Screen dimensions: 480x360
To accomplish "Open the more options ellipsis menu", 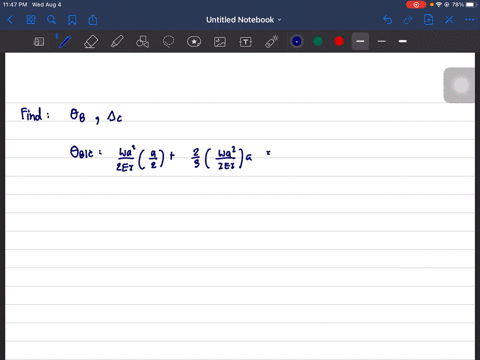I will [x=470, y=20].
